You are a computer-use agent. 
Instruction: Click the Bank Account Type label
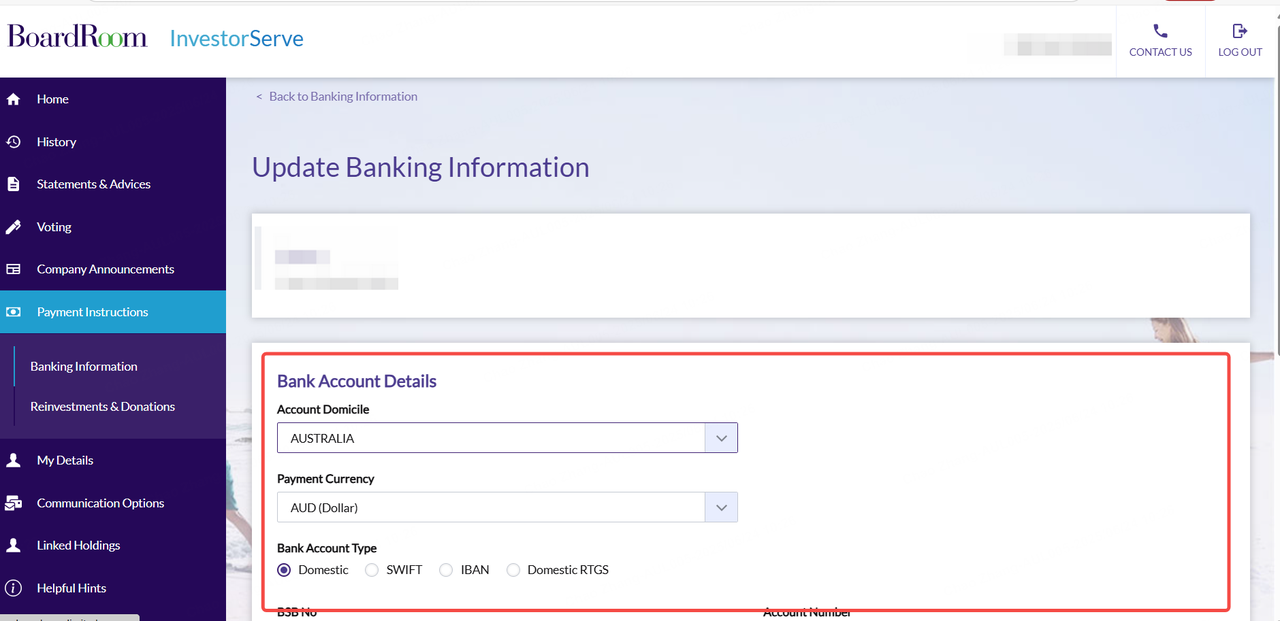pyautogui.click(x=327, y=548)
